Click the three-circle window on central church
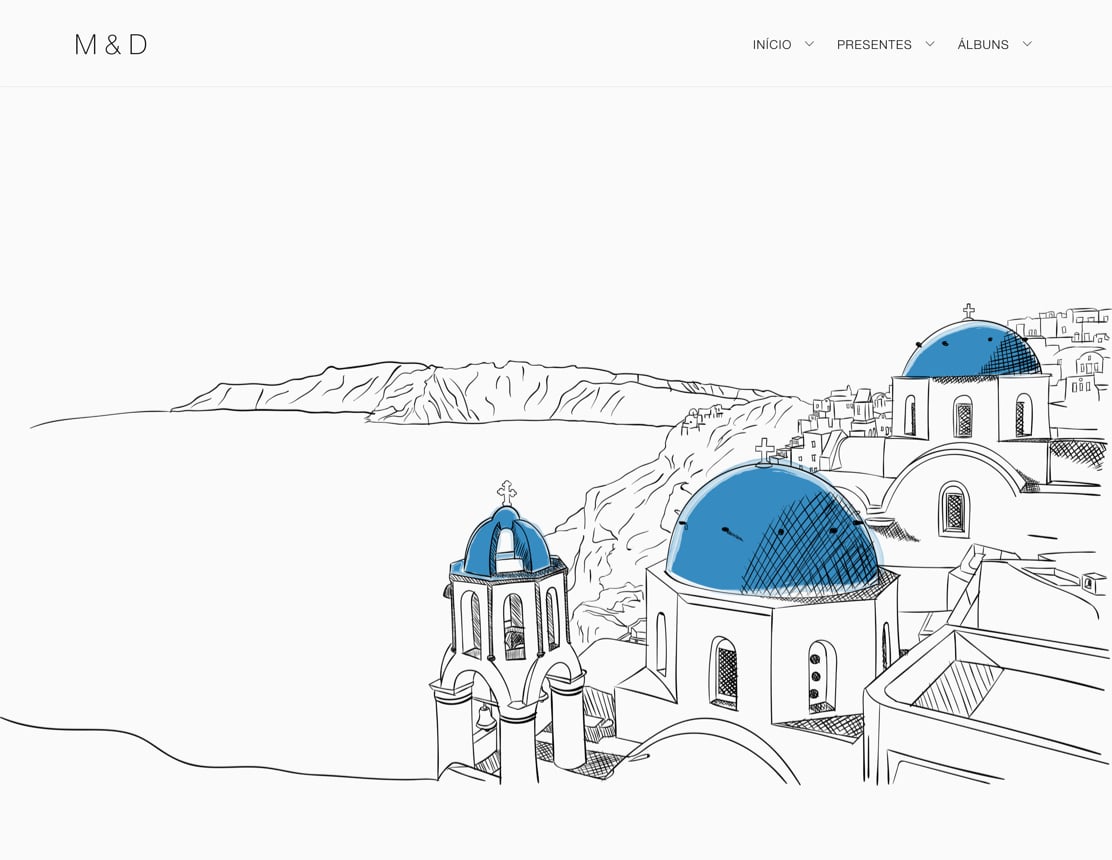Image resolution: width=1112 pixels, height=860 pixels. (x=817, y=677)
